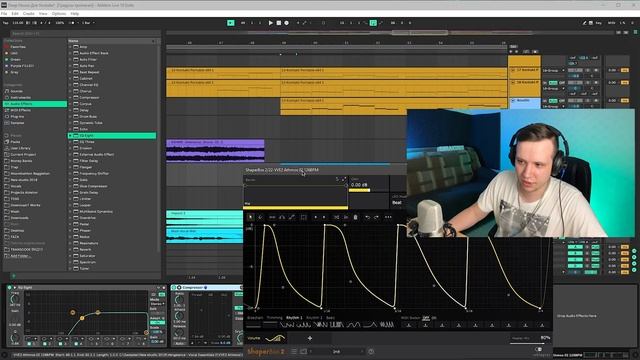Toggle the Key map mode button
The height and width of the screenshot is (360, 640).
(x=599, y=23)
